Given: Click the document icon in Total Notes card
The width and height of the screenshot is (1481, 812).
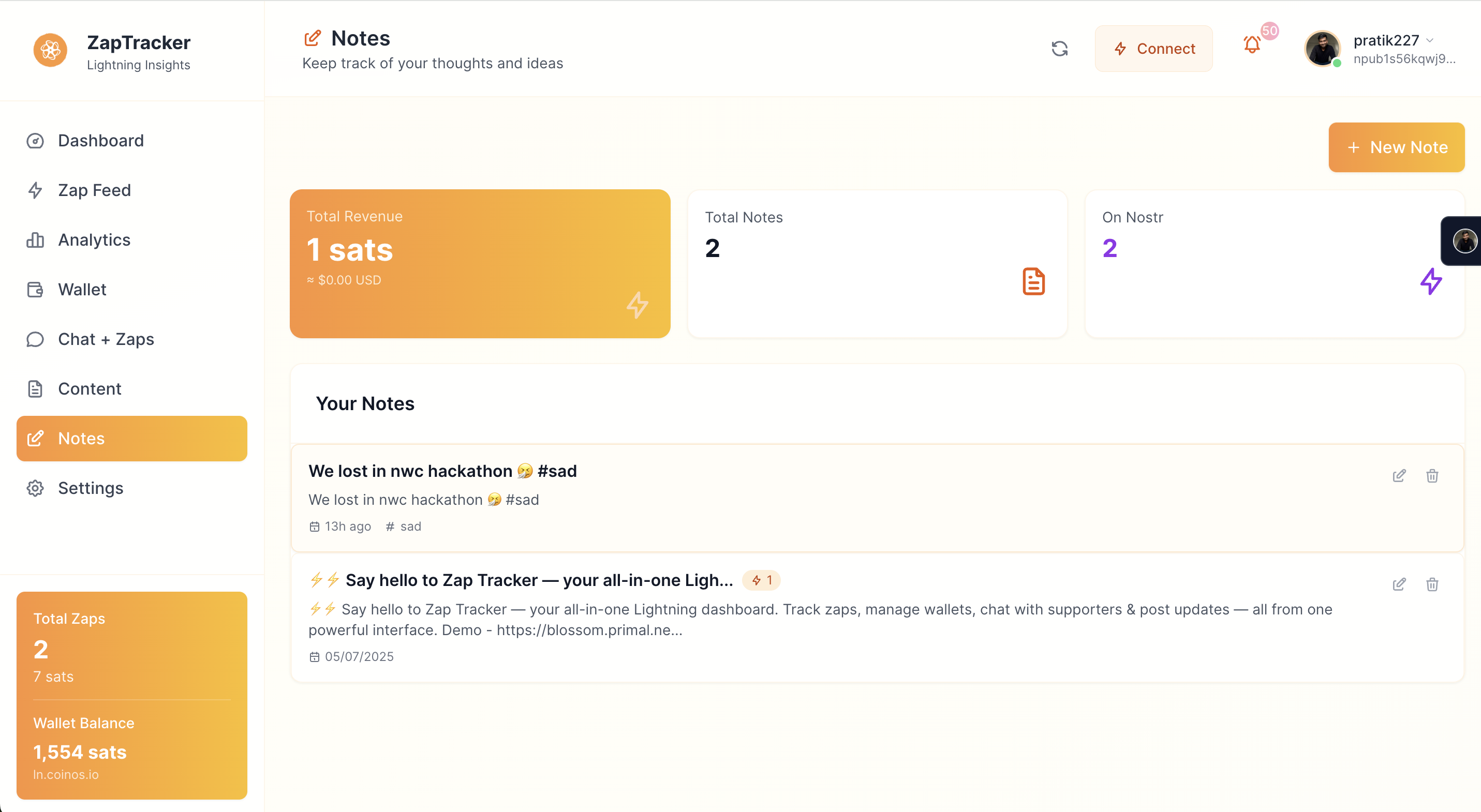Looking at the screenshot, I should [x=1033, y=281].
